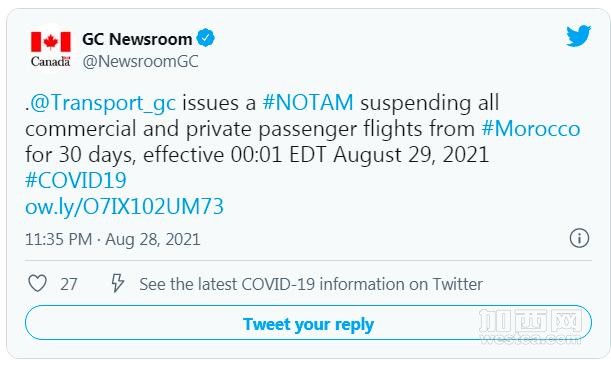Click the blue verified badge
The image size is (611, 367).
pyautogui.click(x=205, y=38)
